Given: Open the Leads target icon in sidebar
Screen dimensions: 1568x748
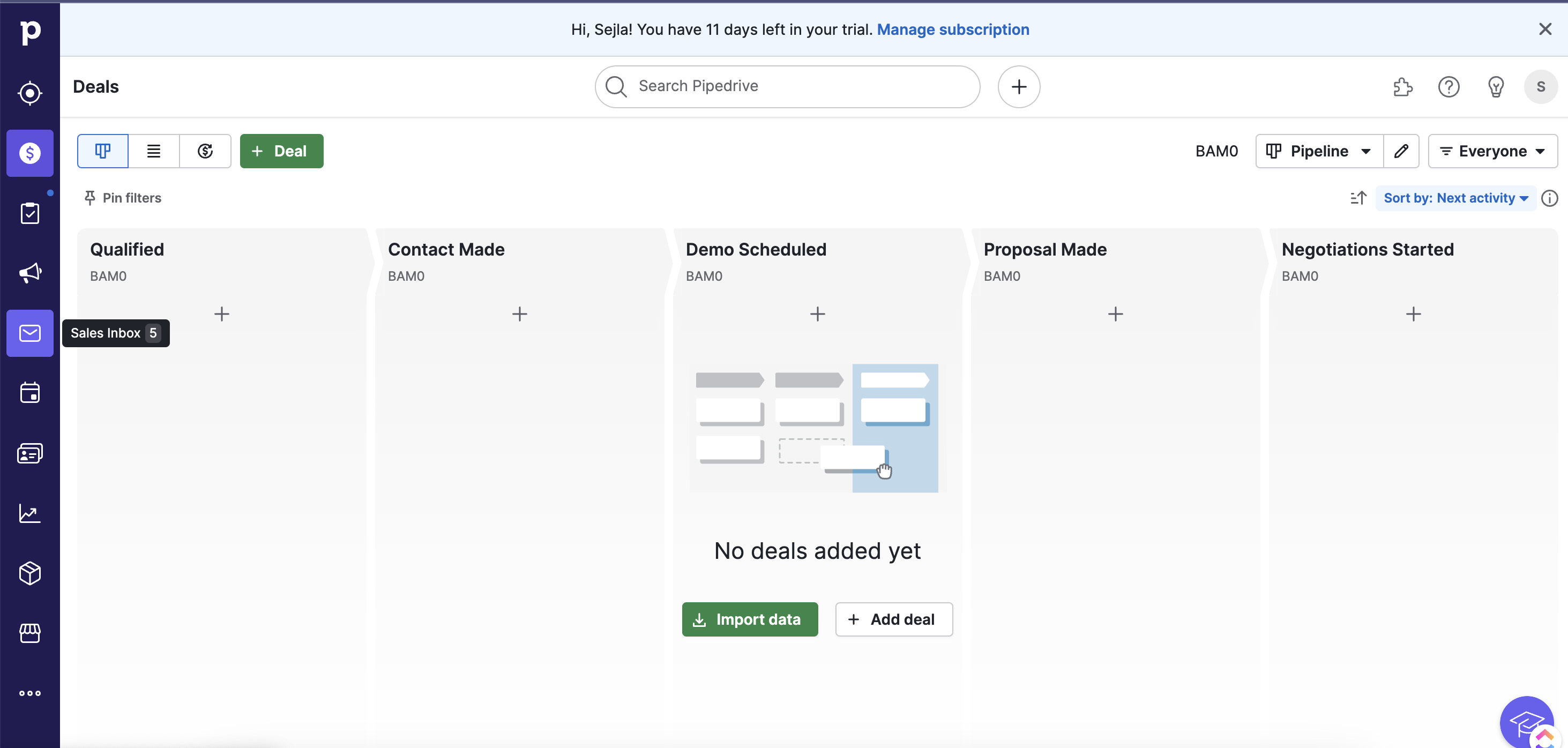Looking at the screenshot, I should (30, 93).
